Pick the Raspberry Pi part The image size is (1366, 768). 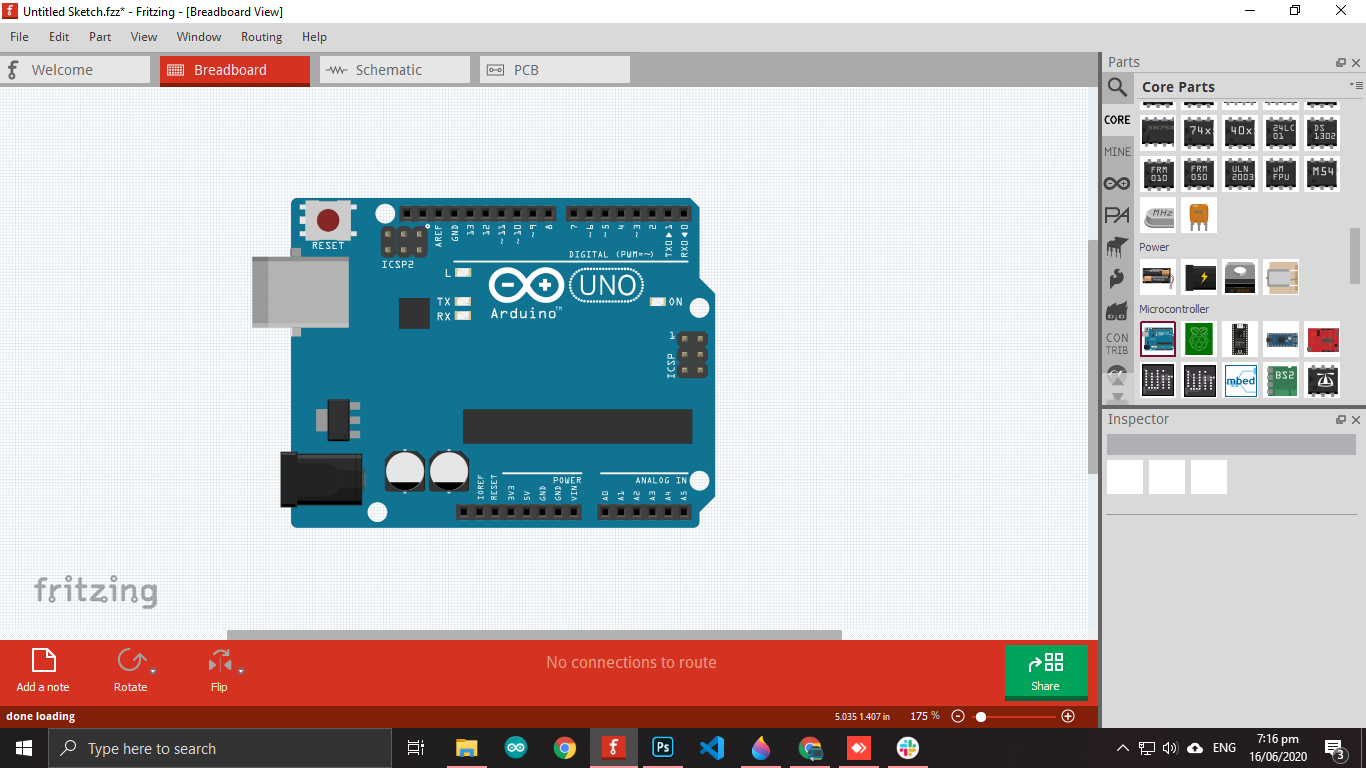(1199, 339)
